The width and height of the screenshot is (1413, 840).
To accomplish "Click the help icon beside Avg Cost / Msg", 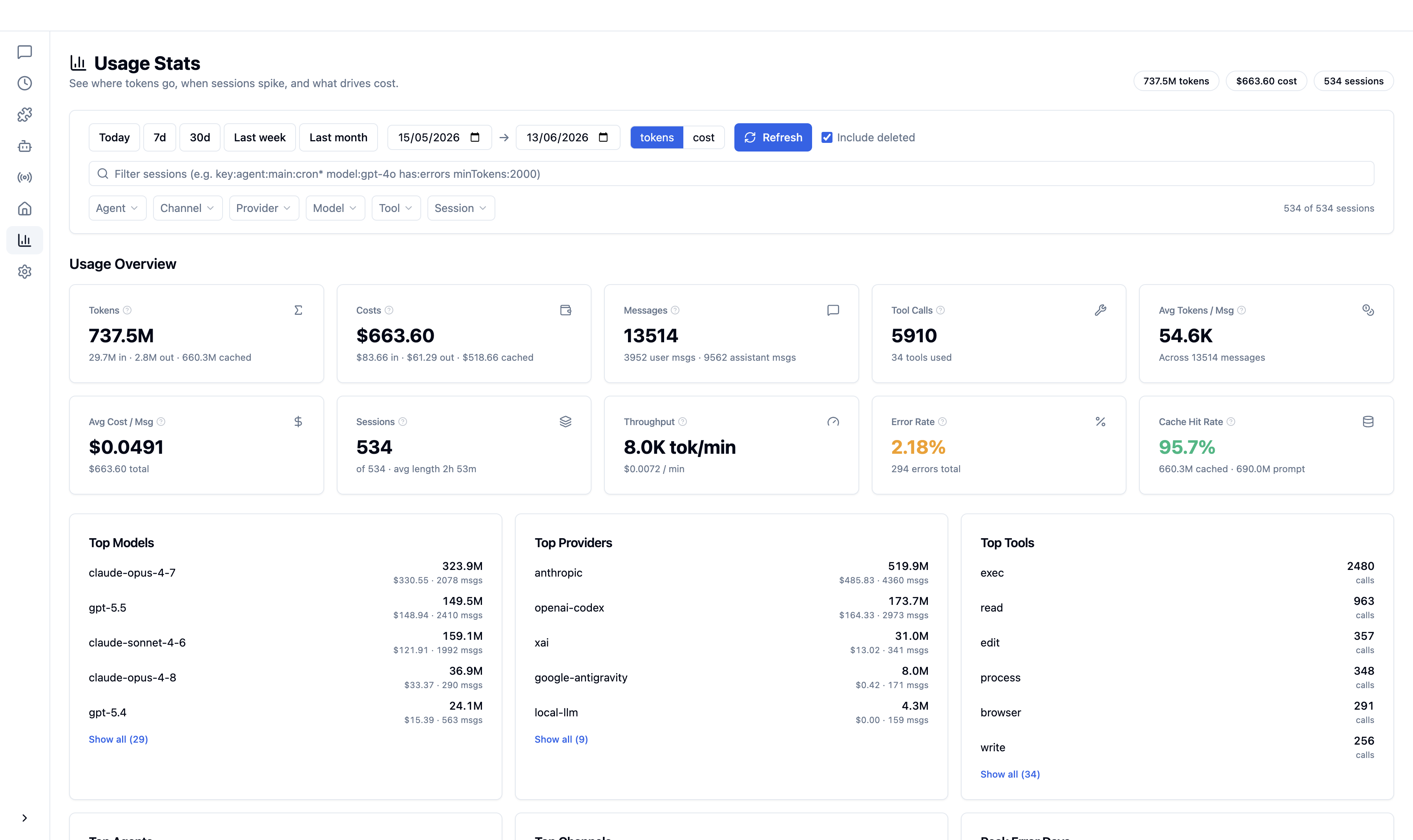I will click(x=161, y=422).
